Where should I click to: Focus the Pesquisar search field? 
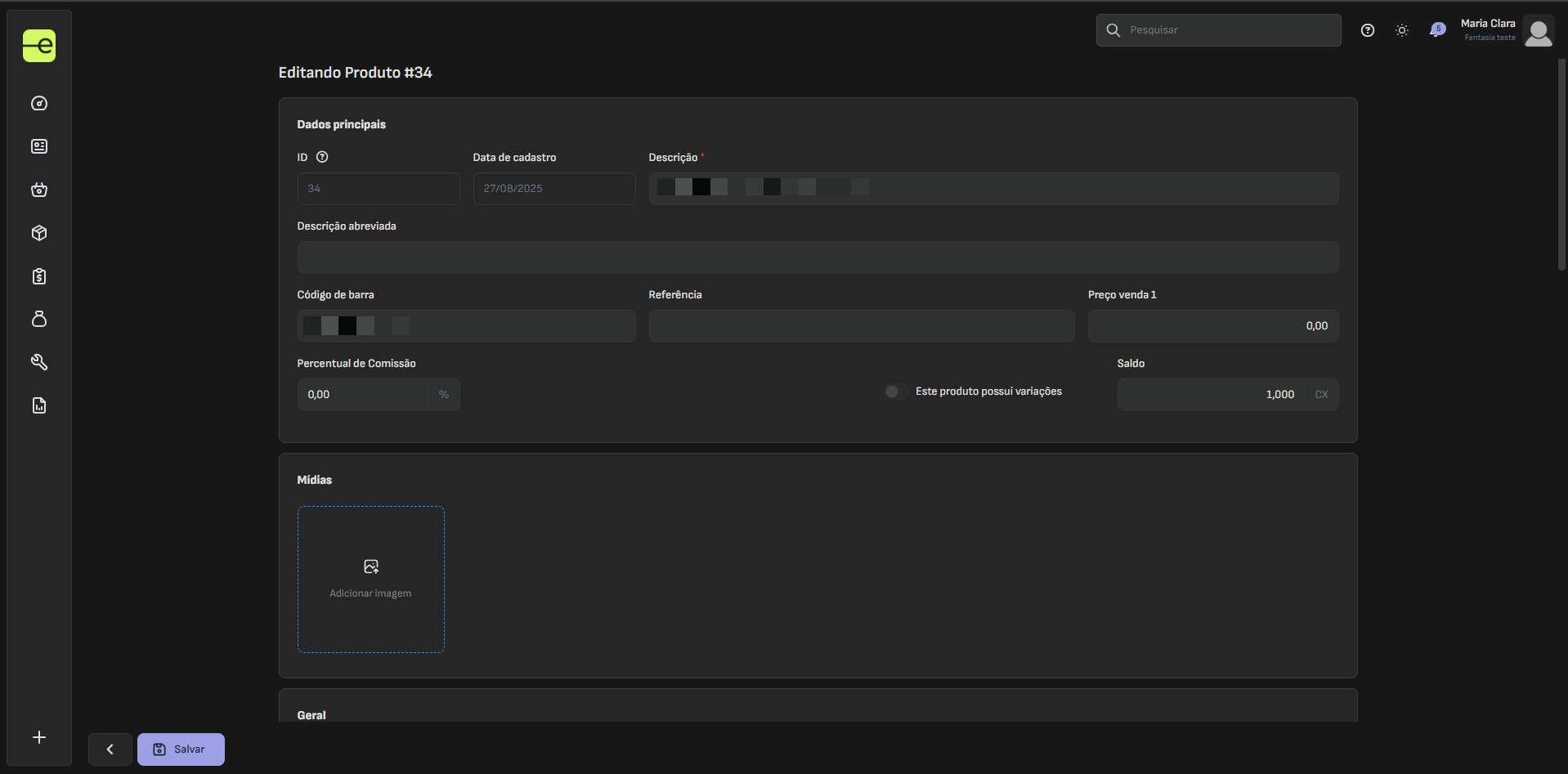(1219, 30)
